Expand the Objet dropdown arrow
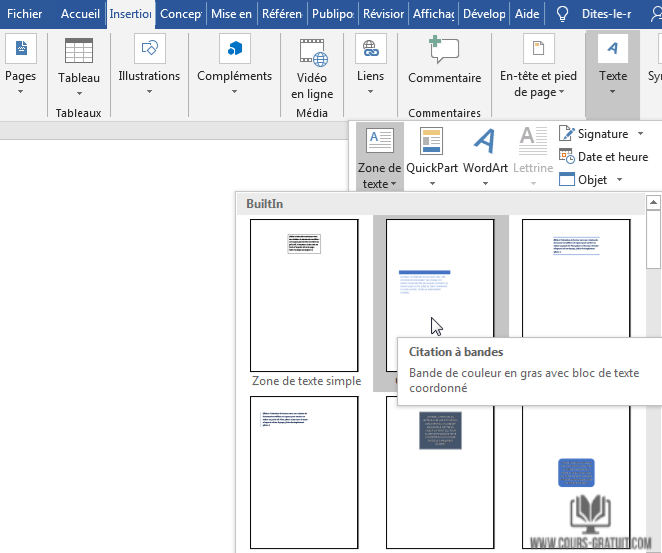Image resolution: width=662 pixels, height=553 pixels. pyautogui.click(x=620, y=180)
